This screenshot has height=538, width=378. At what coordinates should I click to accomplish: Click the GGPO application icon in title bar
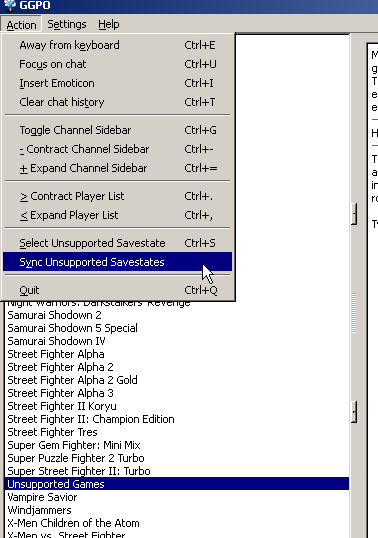pos(10,5)
